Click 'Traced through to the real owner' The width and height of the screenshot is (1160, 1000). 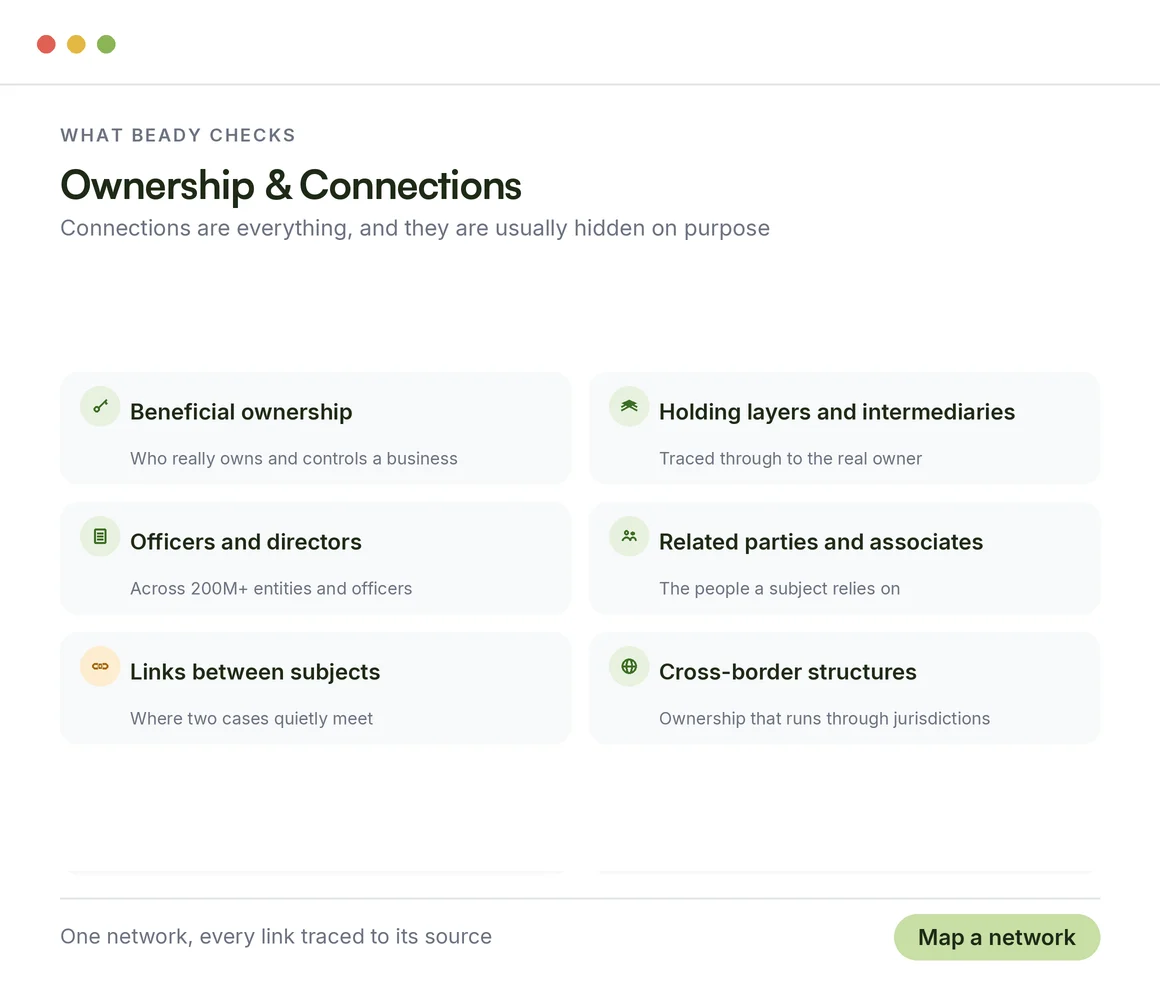click(x=790, y=459)
